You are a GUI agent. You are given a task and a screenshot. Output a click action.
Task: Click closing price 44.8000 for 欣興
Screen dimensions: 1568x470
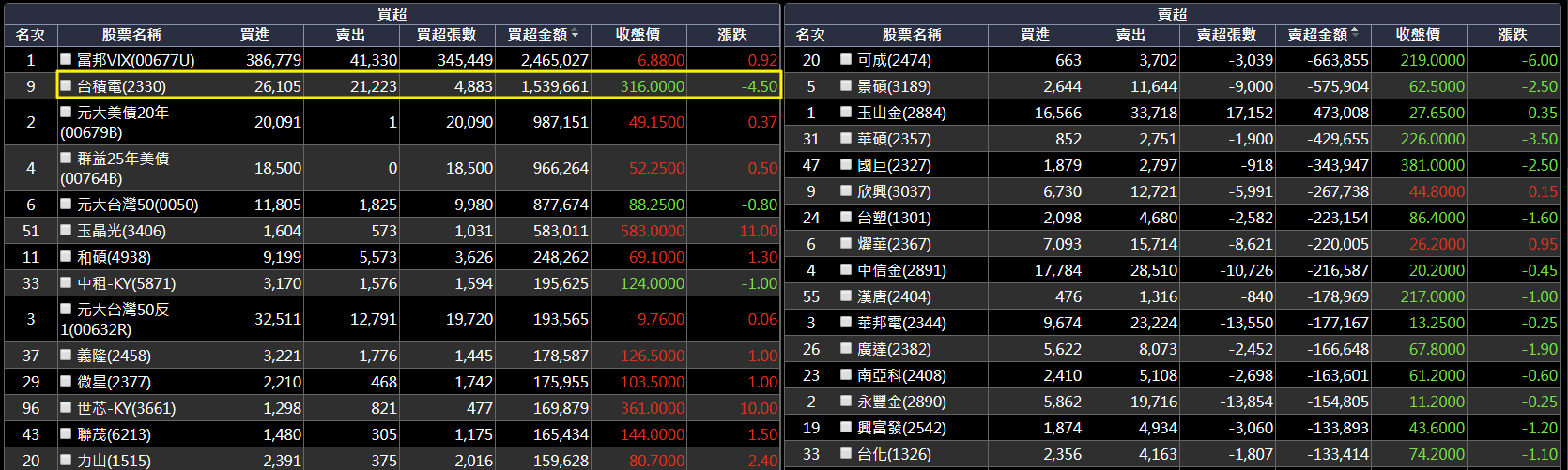point(1437,191)
